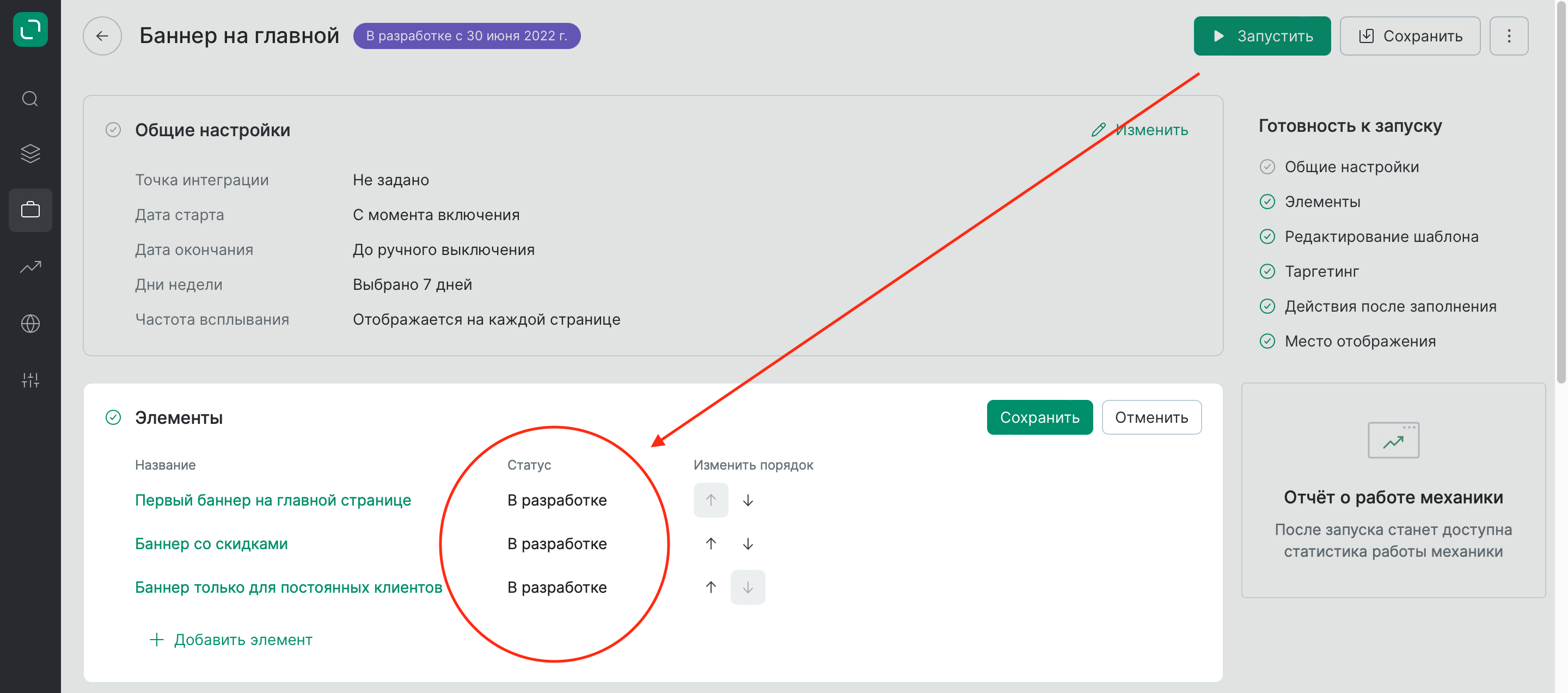Move Баннер только для постоянных клиентов up
Image resolution: width=1568 pixels, height=693 pixels.
[x=711, y=587]
